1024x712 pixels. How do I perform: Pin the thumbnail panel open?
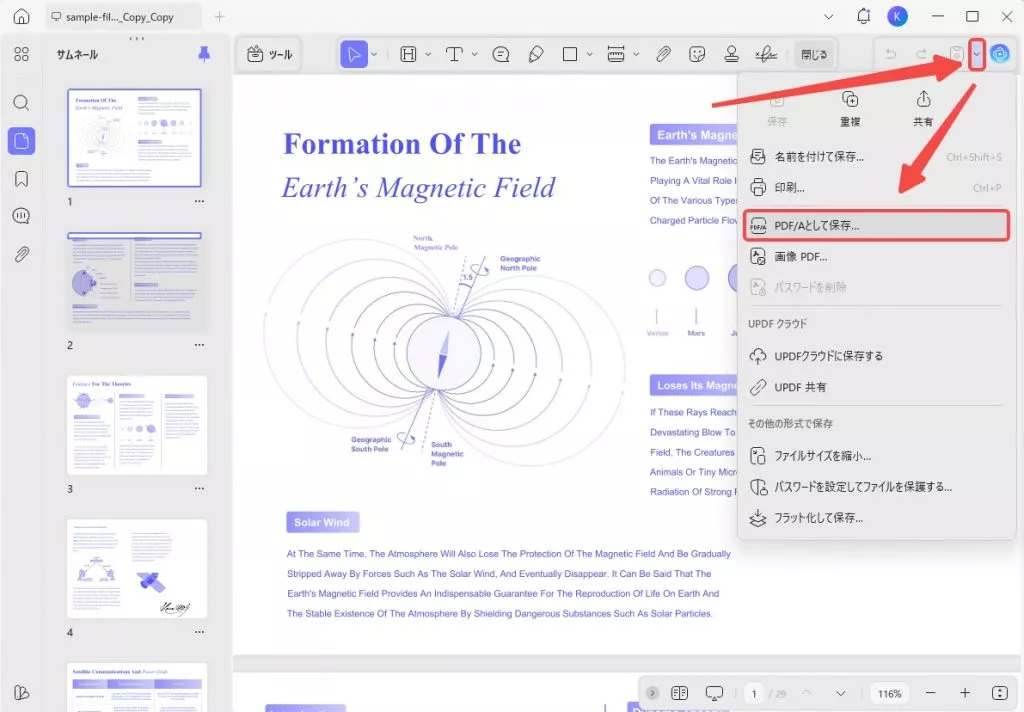point(204,54)
